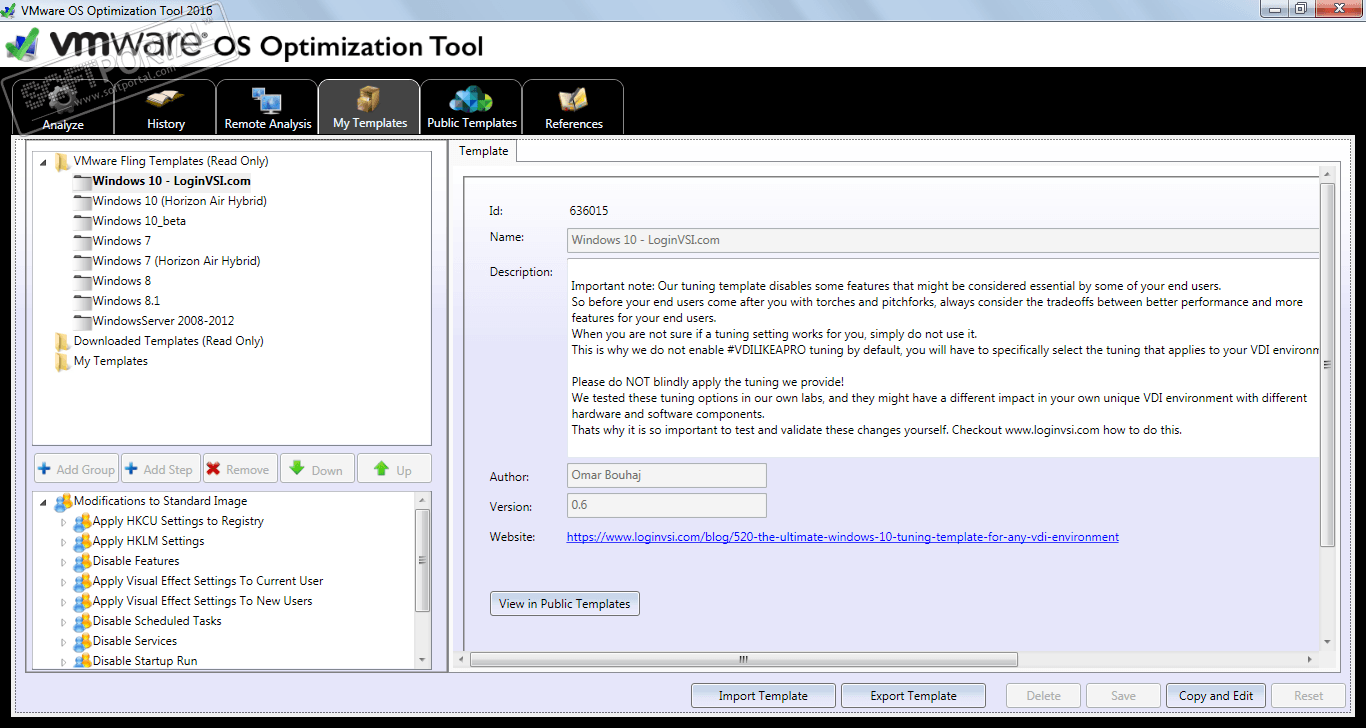This screenshot has width=1366, height=728.
Task: Select the Template sub-tab in the details pane
Action: click(484, 151)
